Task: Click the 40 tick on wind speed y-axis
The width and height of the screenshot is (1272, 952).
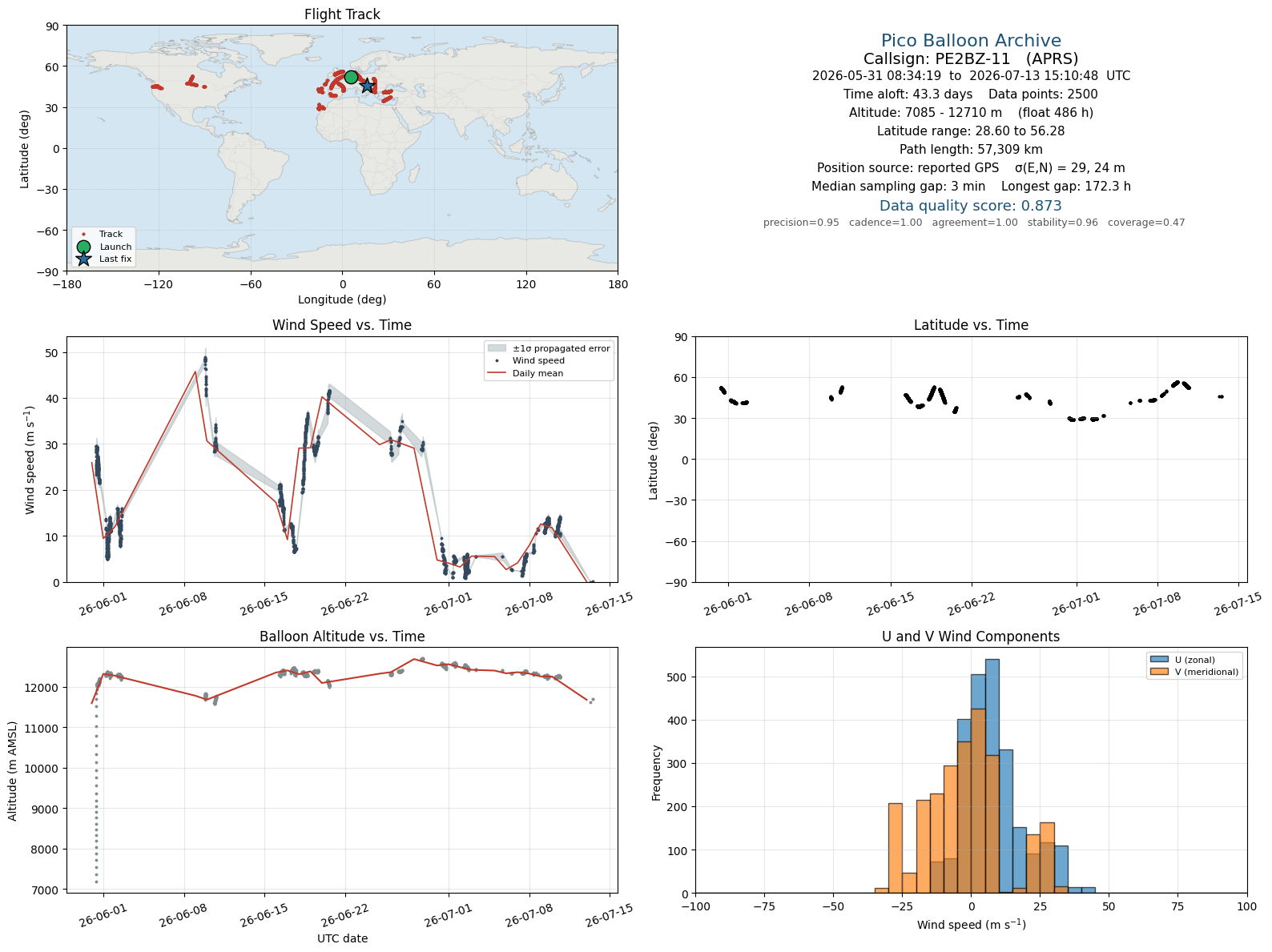Action: click(x=53, y=399)
